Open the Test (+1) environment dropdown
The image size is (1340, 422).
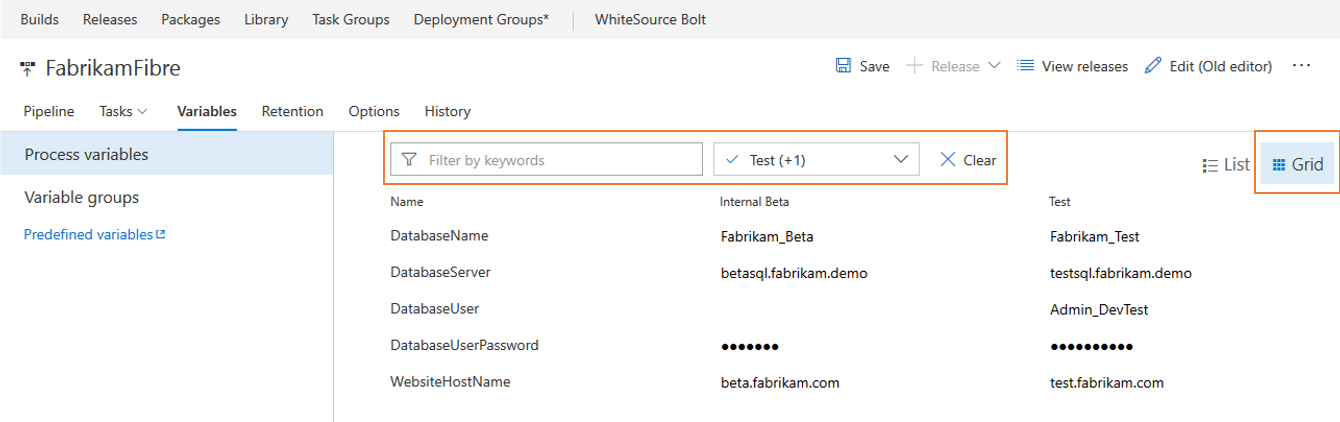pyautogui.click(x=816, y=160)
